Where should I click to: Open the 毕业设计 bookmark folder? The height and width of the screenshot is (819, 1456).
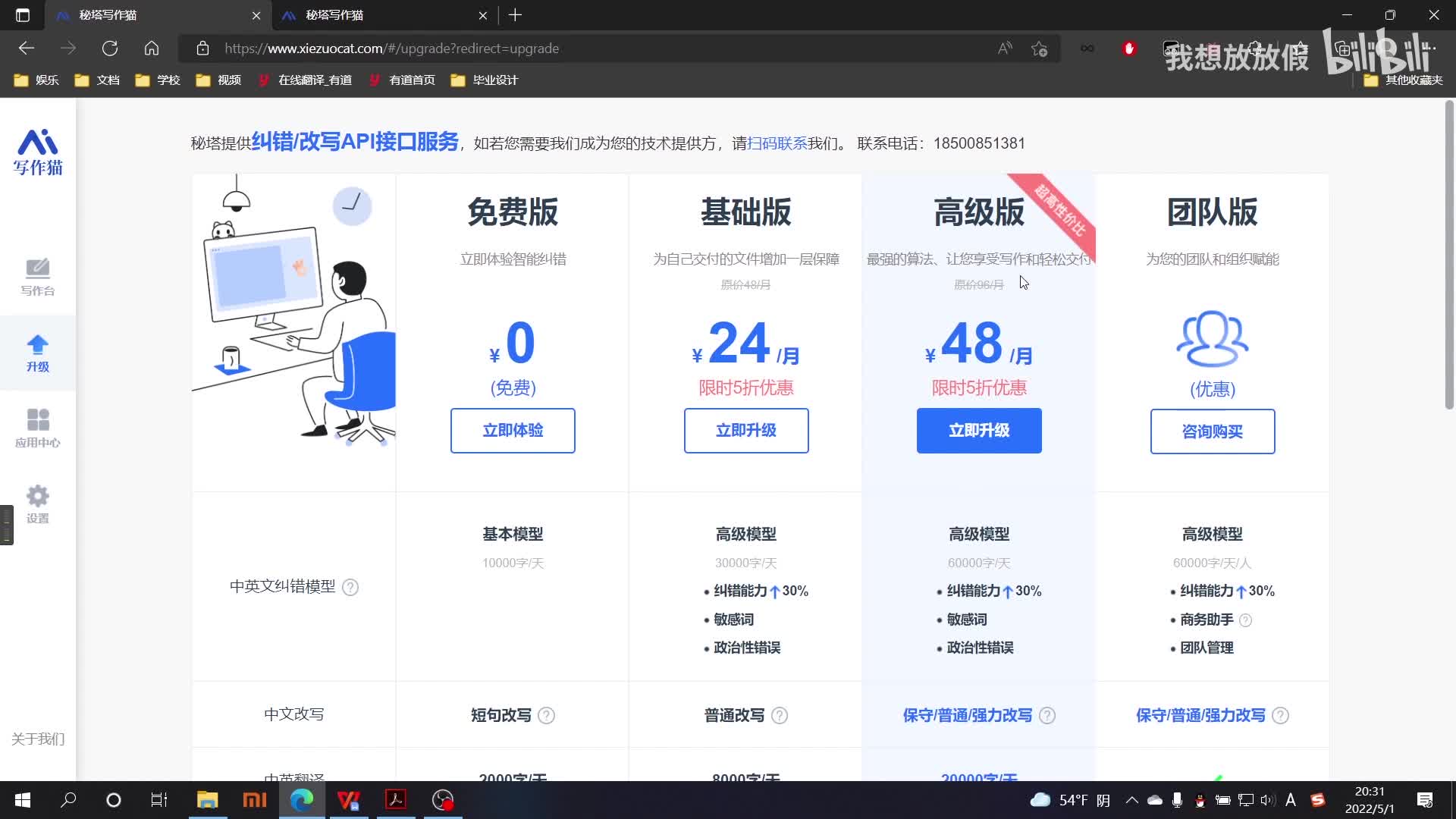[485, 80]
